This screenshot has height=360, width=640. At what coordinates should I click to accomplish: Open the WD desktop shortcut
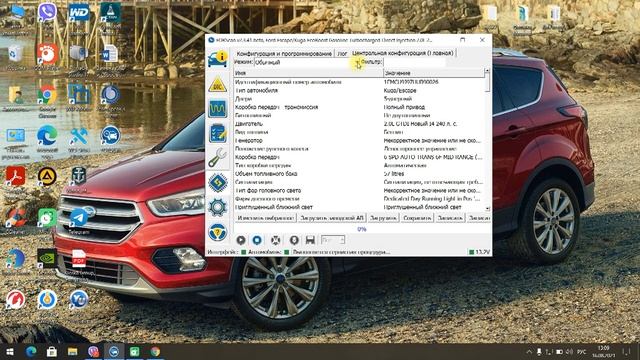[78, 12]
